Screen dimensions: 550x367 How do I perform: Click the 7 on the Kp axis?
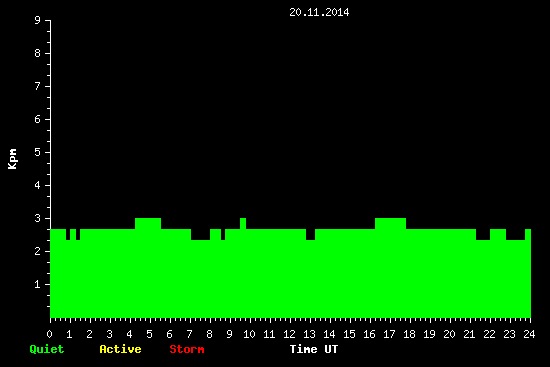pos(38,86)
